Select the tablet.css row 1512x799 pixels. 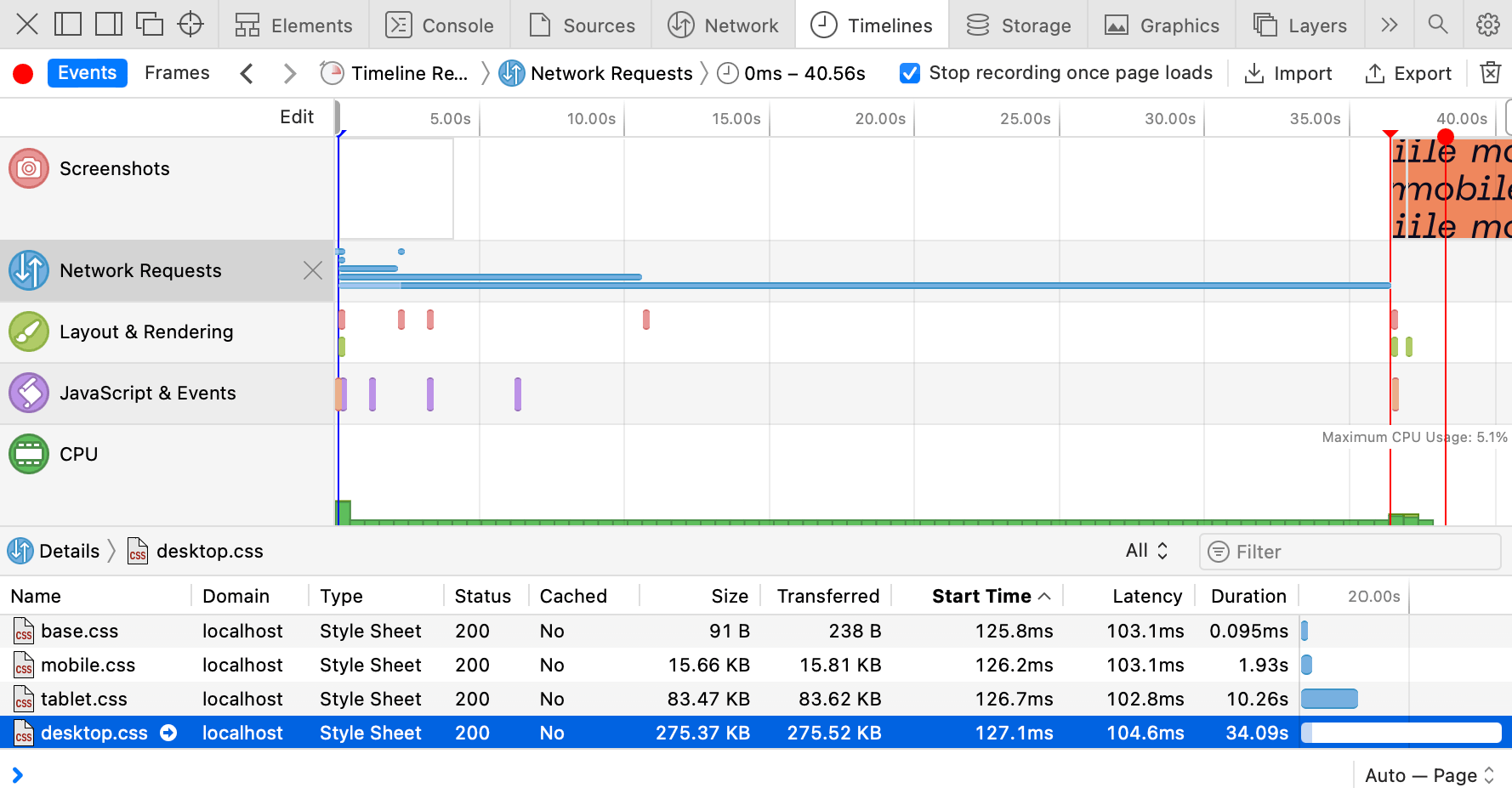tap(756, 699)
